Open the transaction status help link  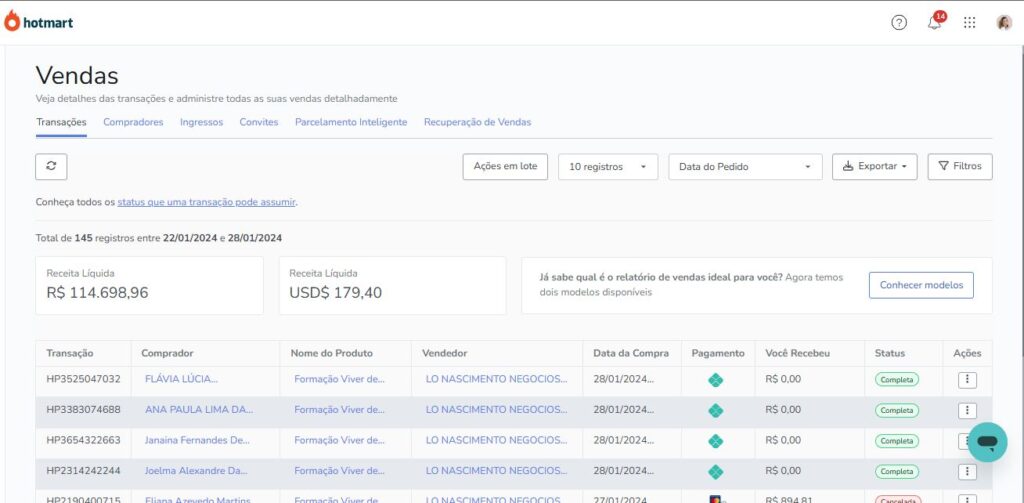pyautogui.click(x=206, y=202)
